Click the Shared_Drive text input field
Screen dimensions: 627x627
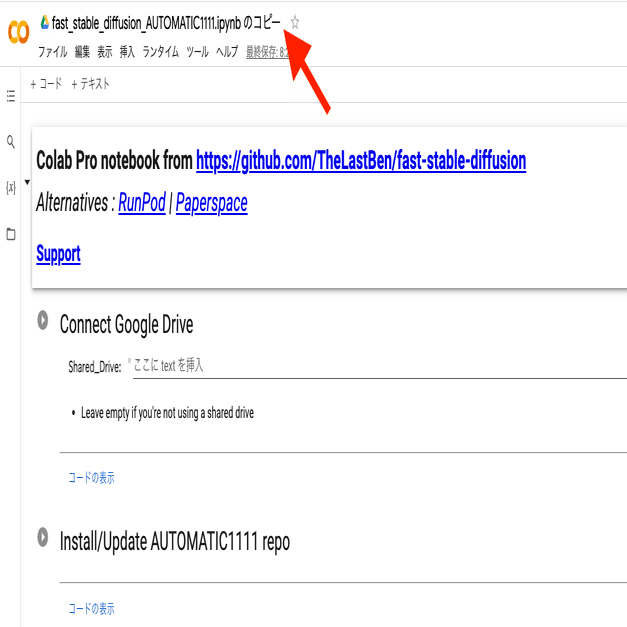[379, 365]
